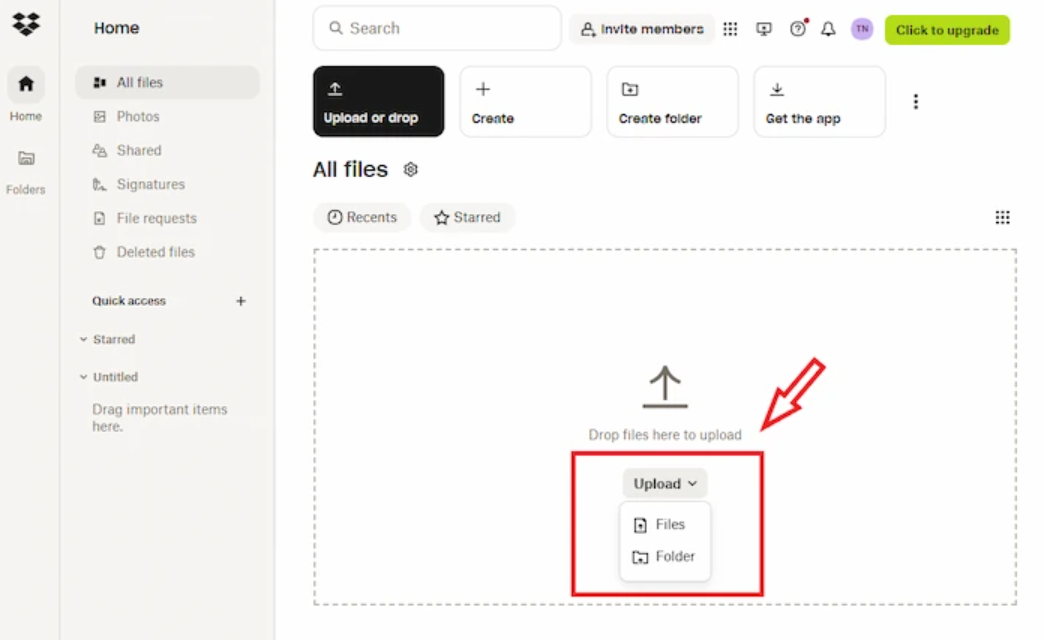This screenshot has height=640, width=1044.
Task: Select the Recents filter chip
Action: [362, 218]
